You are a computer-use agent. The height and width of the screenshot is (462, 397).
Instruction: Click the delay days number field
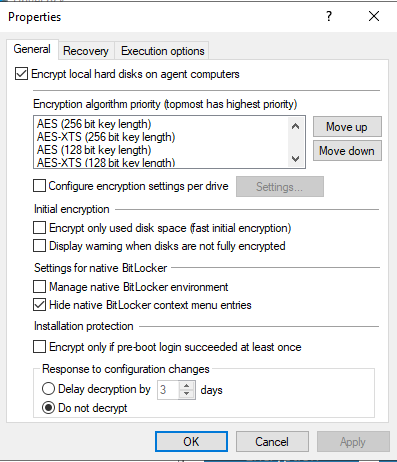pyautogui.click(x=168, y=390)
